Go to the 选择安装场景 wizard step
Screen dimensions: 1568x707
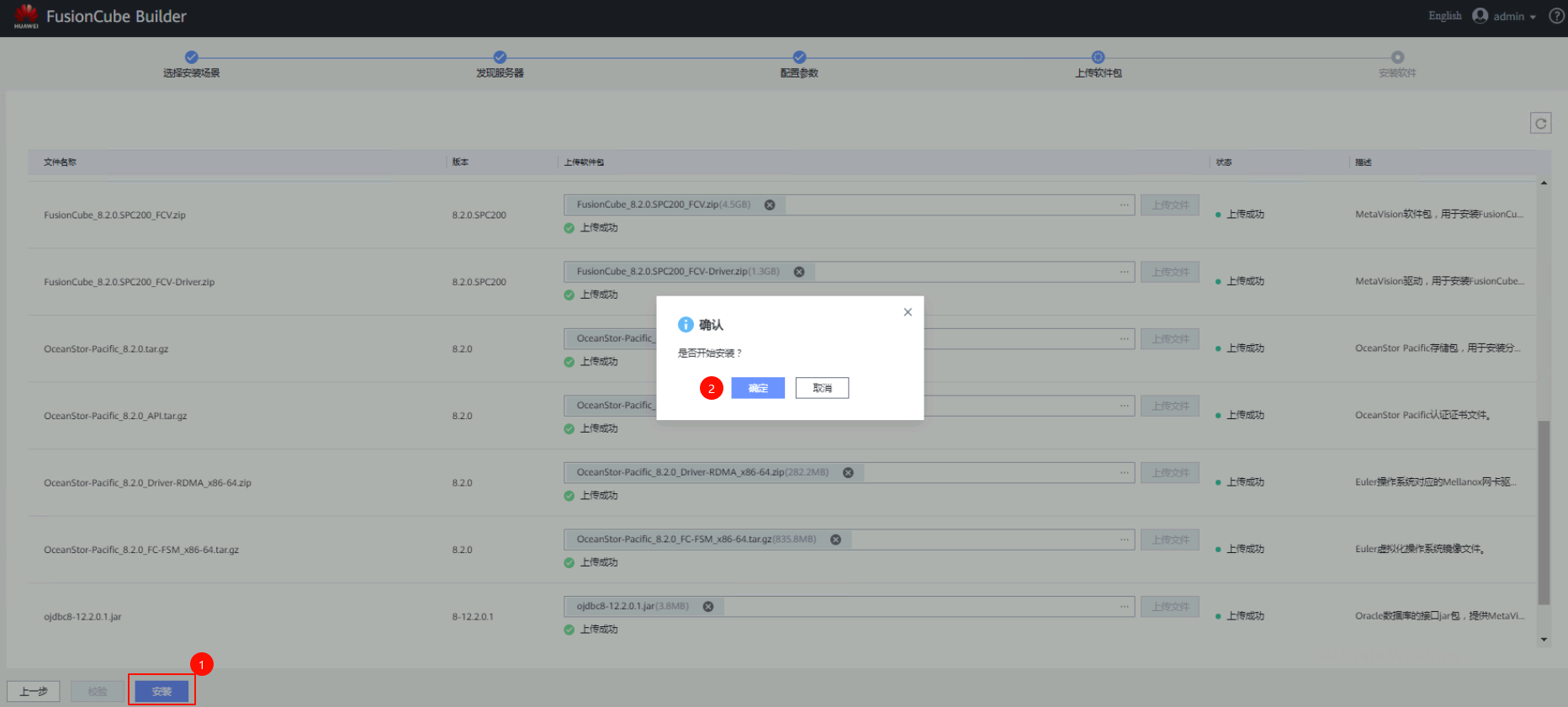[192, 57]
